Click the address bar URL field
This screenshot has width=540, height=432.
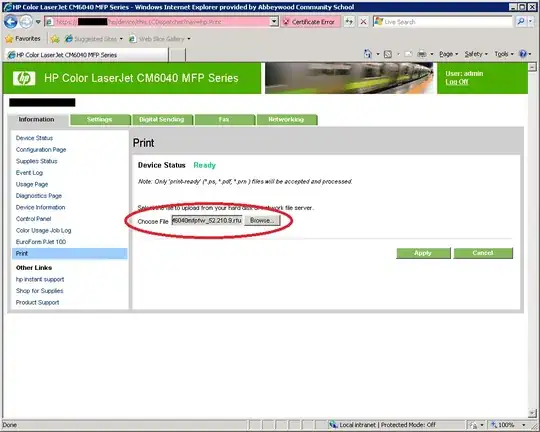pos(158,22)
